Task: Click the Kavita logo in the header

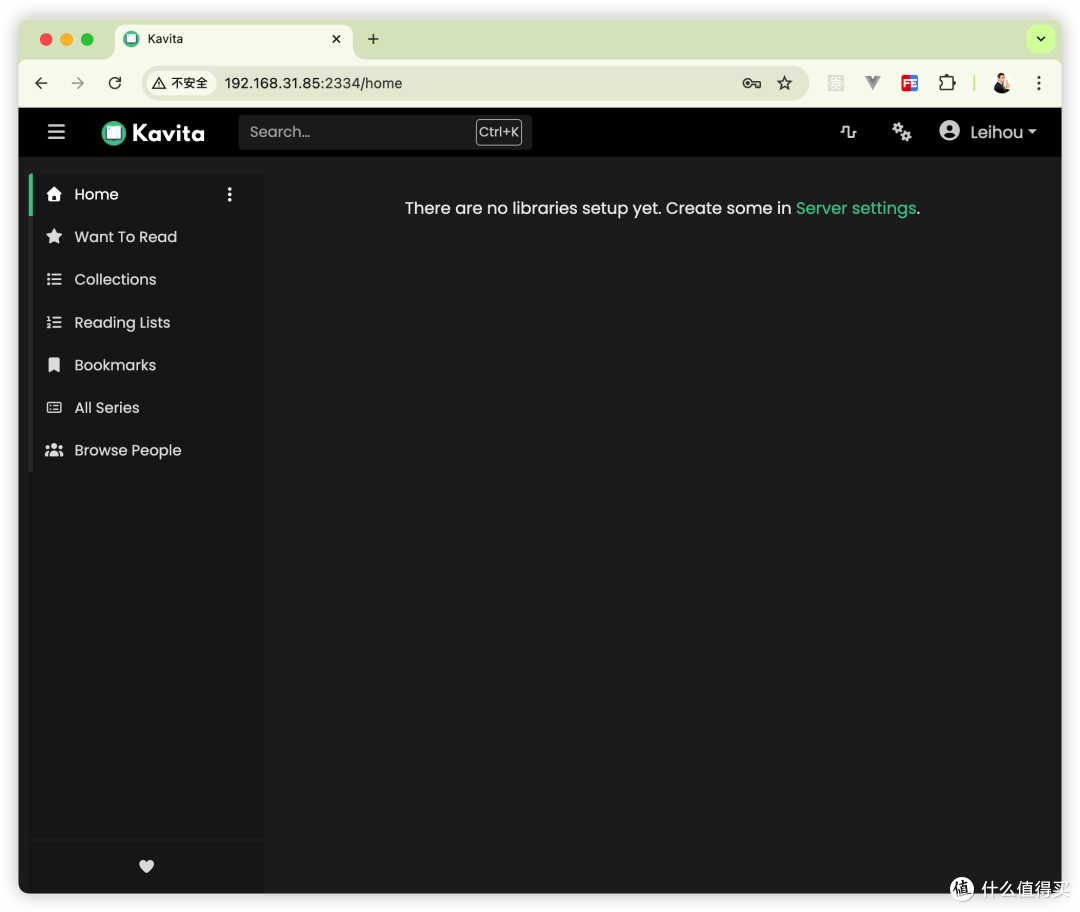Action: [153, 133]
